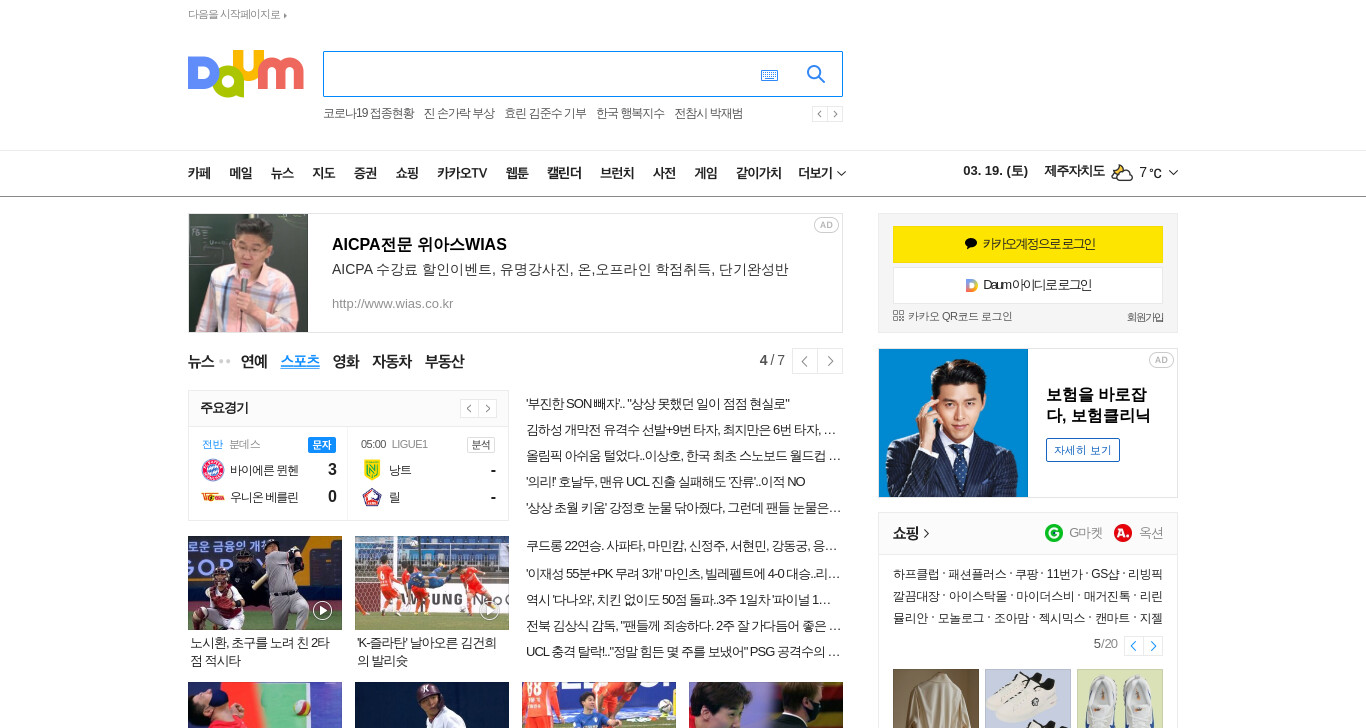1366x728 pixels.
Task: Click the Bayern Munich team logo
Action: (x=213, y=470)
